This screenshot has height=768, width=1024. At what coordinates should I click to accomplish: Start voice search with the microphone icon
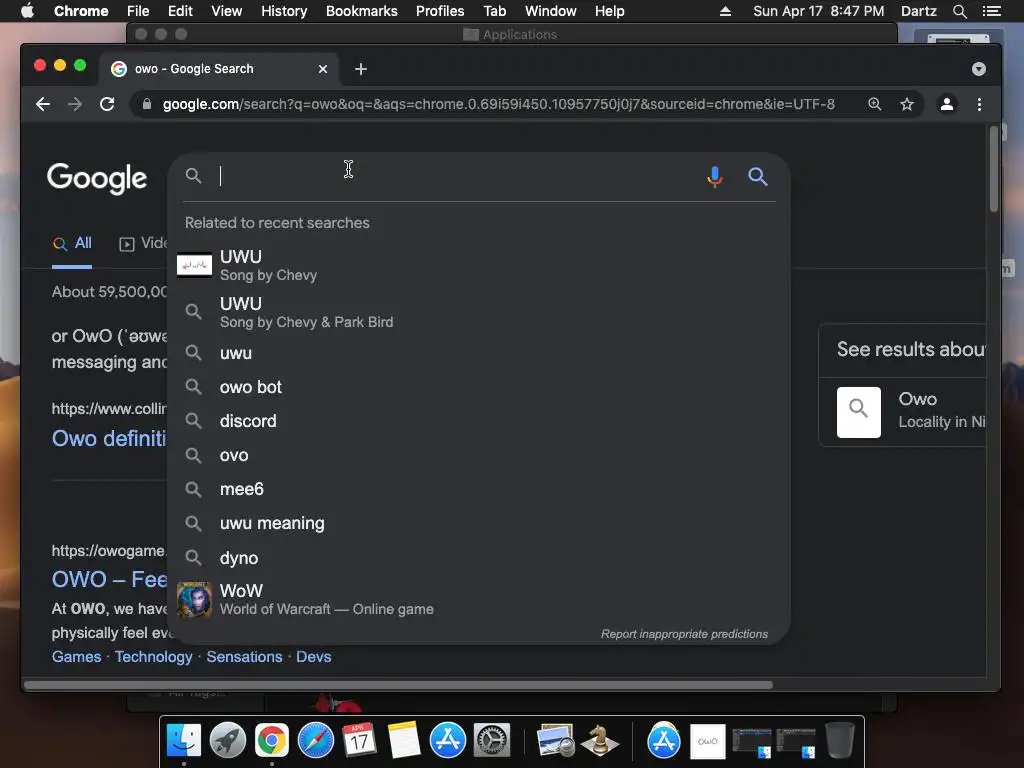715,176
